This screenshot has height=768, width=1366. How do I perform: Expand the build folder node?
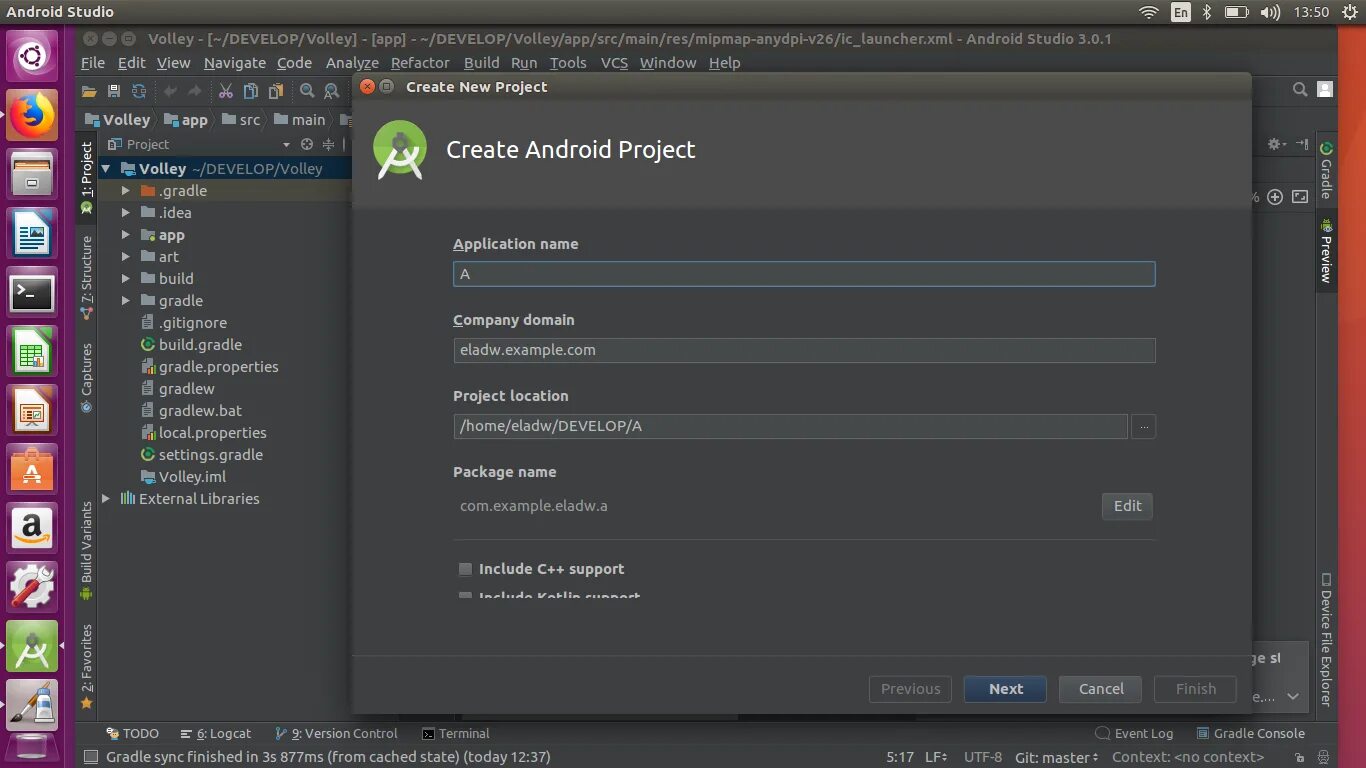(x=125, y=279)
